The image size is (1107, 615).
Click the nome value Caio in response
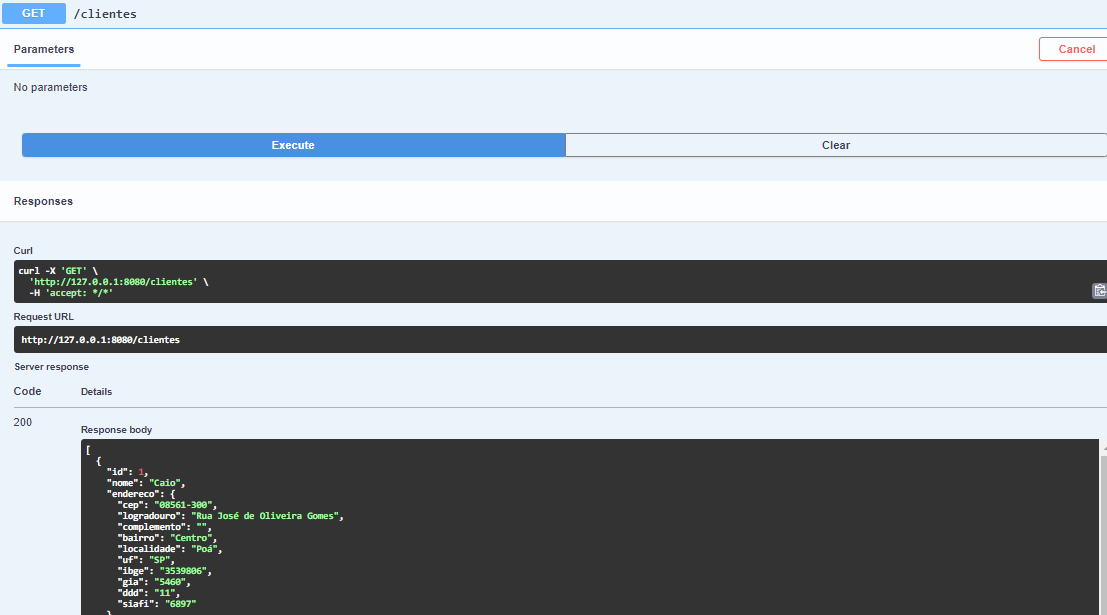[x=166, y=482]
